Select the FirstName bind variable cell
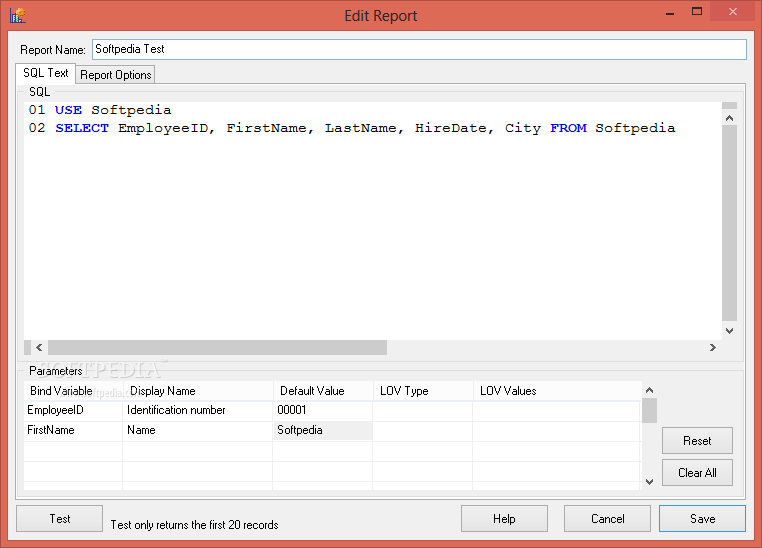The height and width of the screenshot is (548, 762). click(73, 430)
